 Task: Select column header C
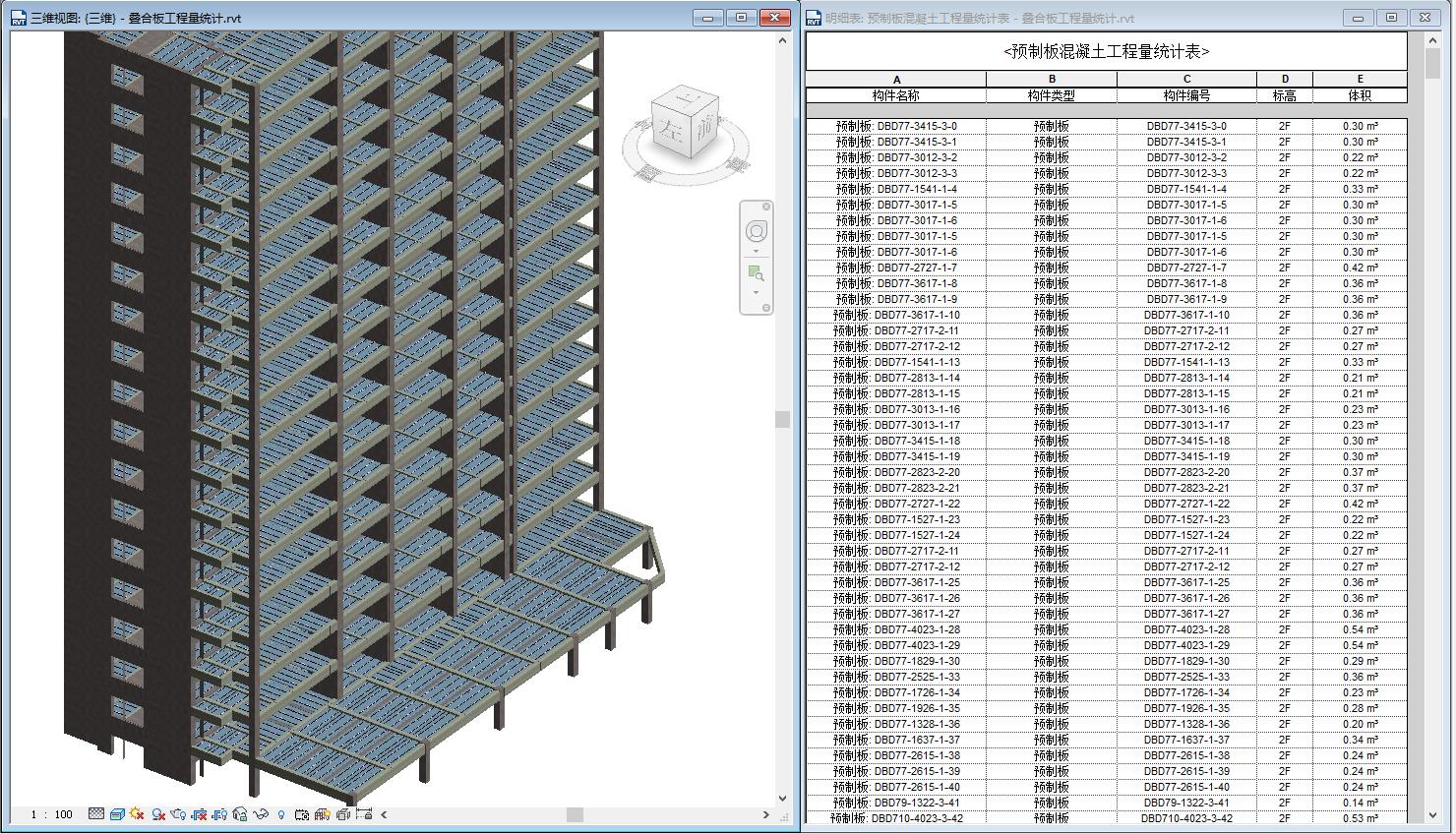1186,80
